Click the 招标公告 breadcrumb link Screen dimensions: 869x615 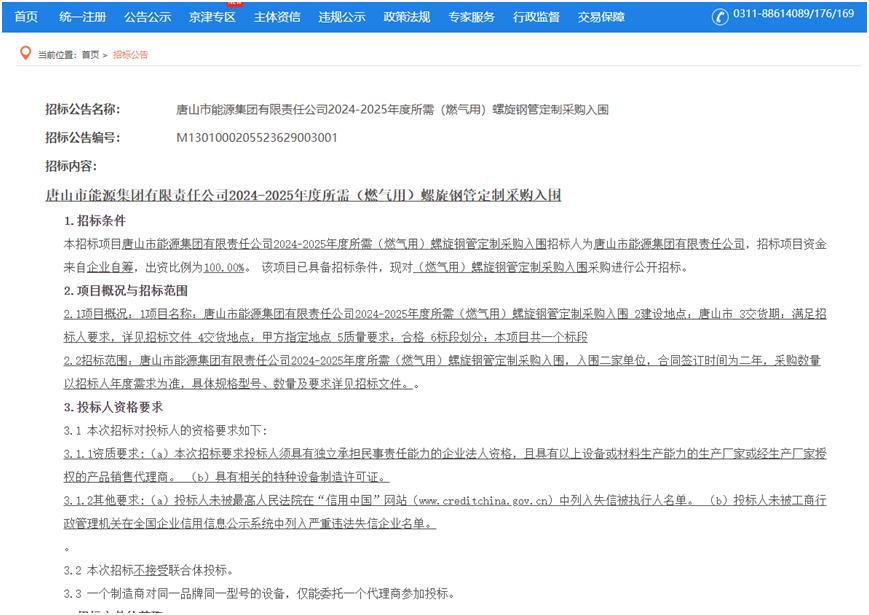pos(130,55)
